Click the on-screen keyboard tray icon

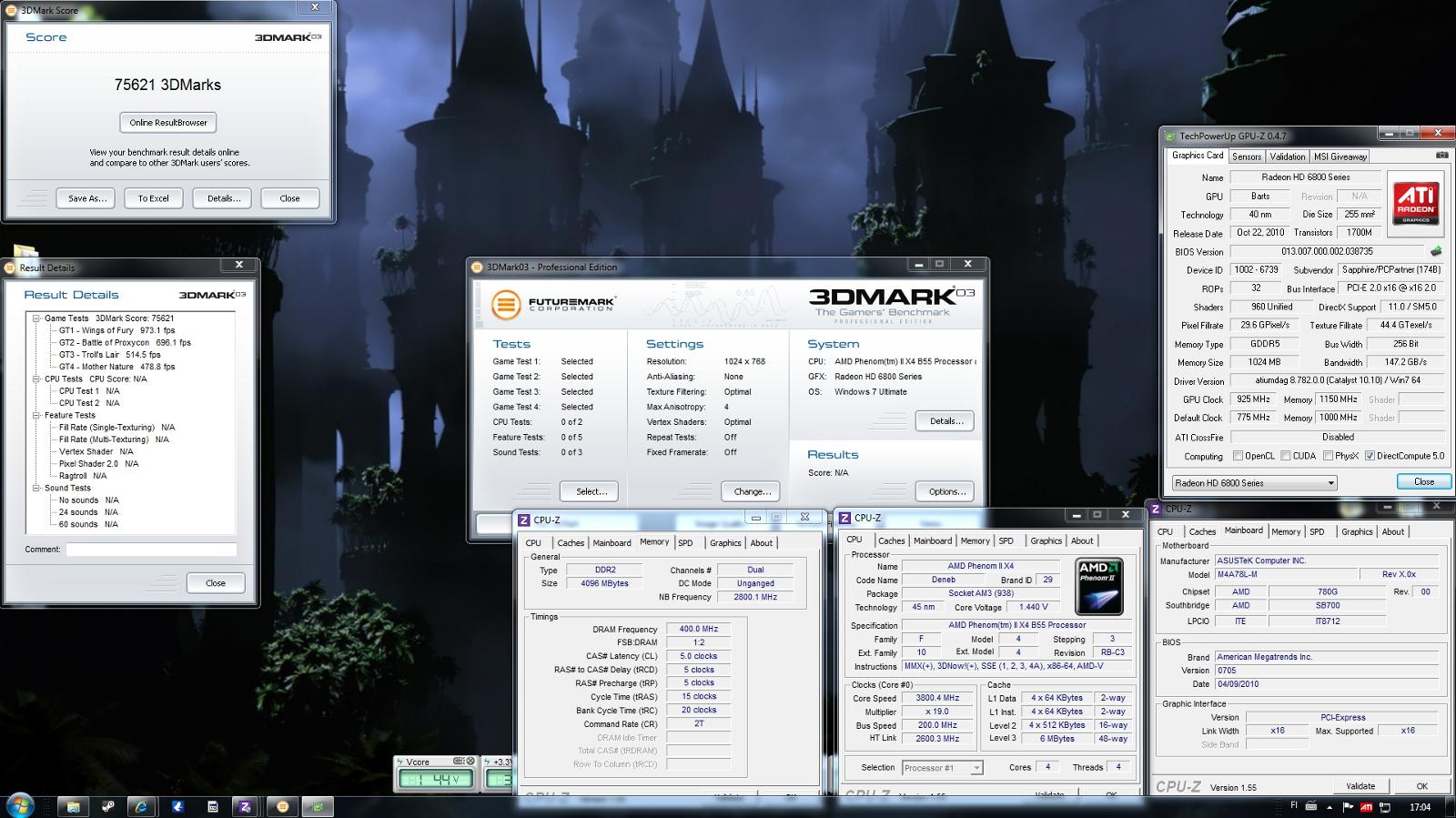(x=1311, y=806)
